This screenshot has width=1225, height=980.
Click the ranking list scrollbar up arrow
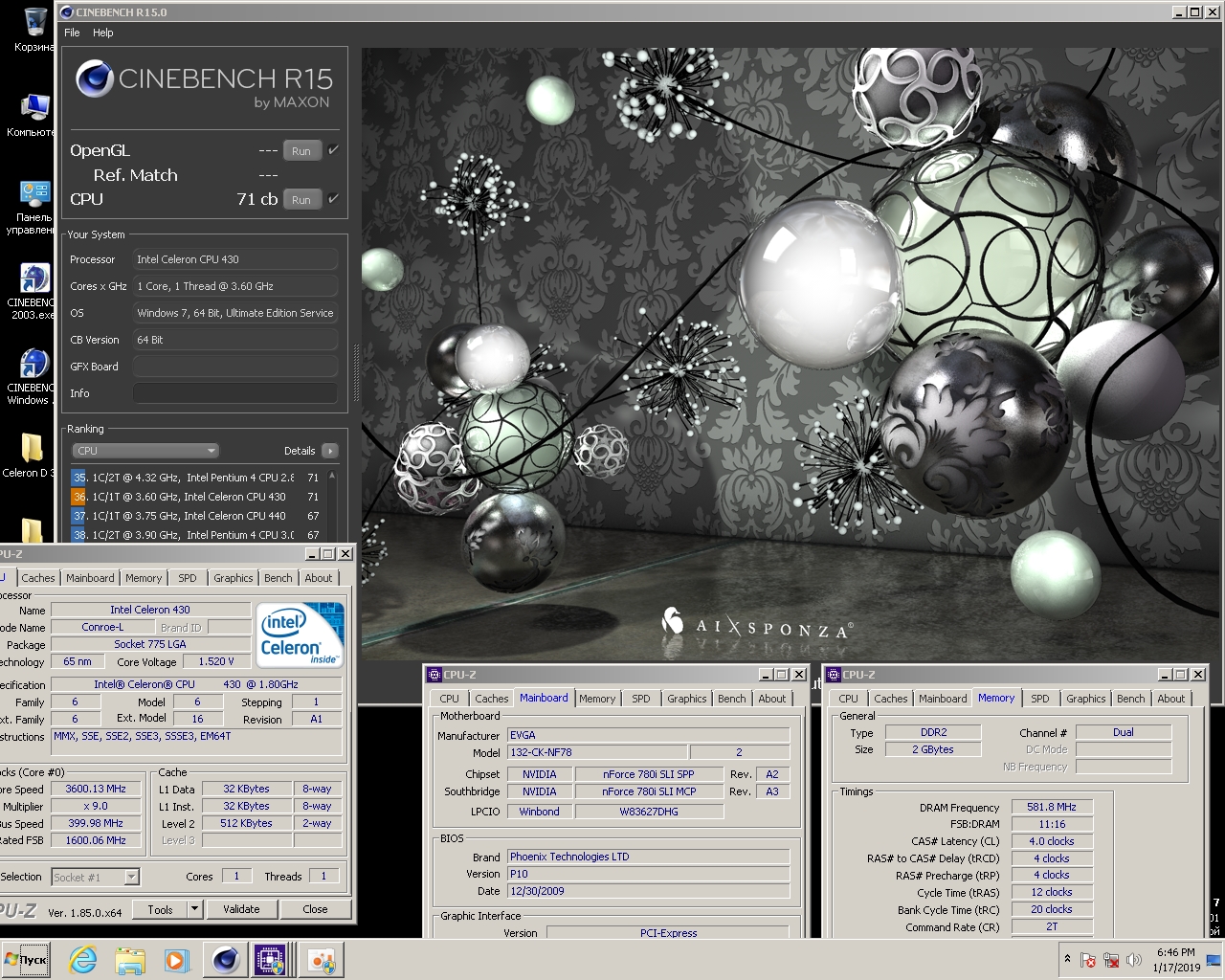point(332,476)
